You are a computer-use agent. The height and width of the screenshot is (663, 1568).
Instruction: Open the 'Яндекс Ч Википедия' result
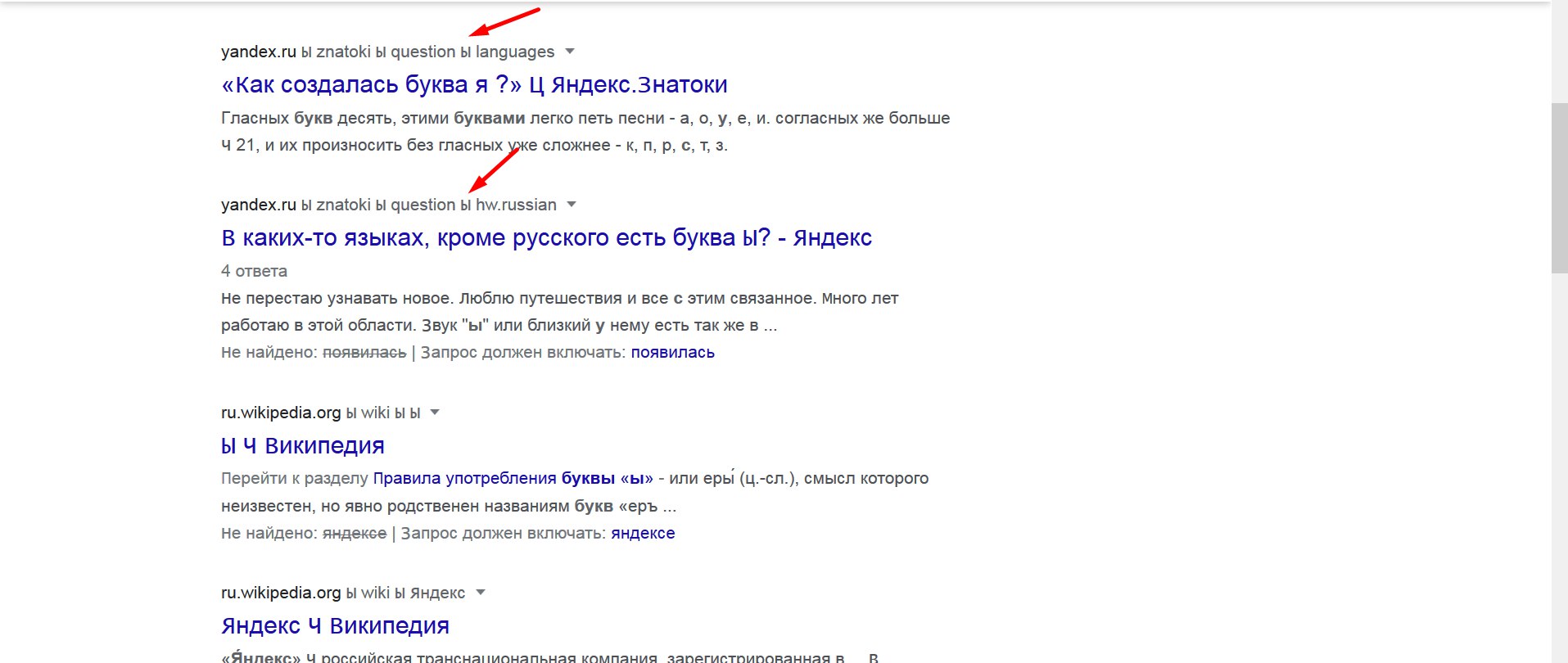click(335, 626)
